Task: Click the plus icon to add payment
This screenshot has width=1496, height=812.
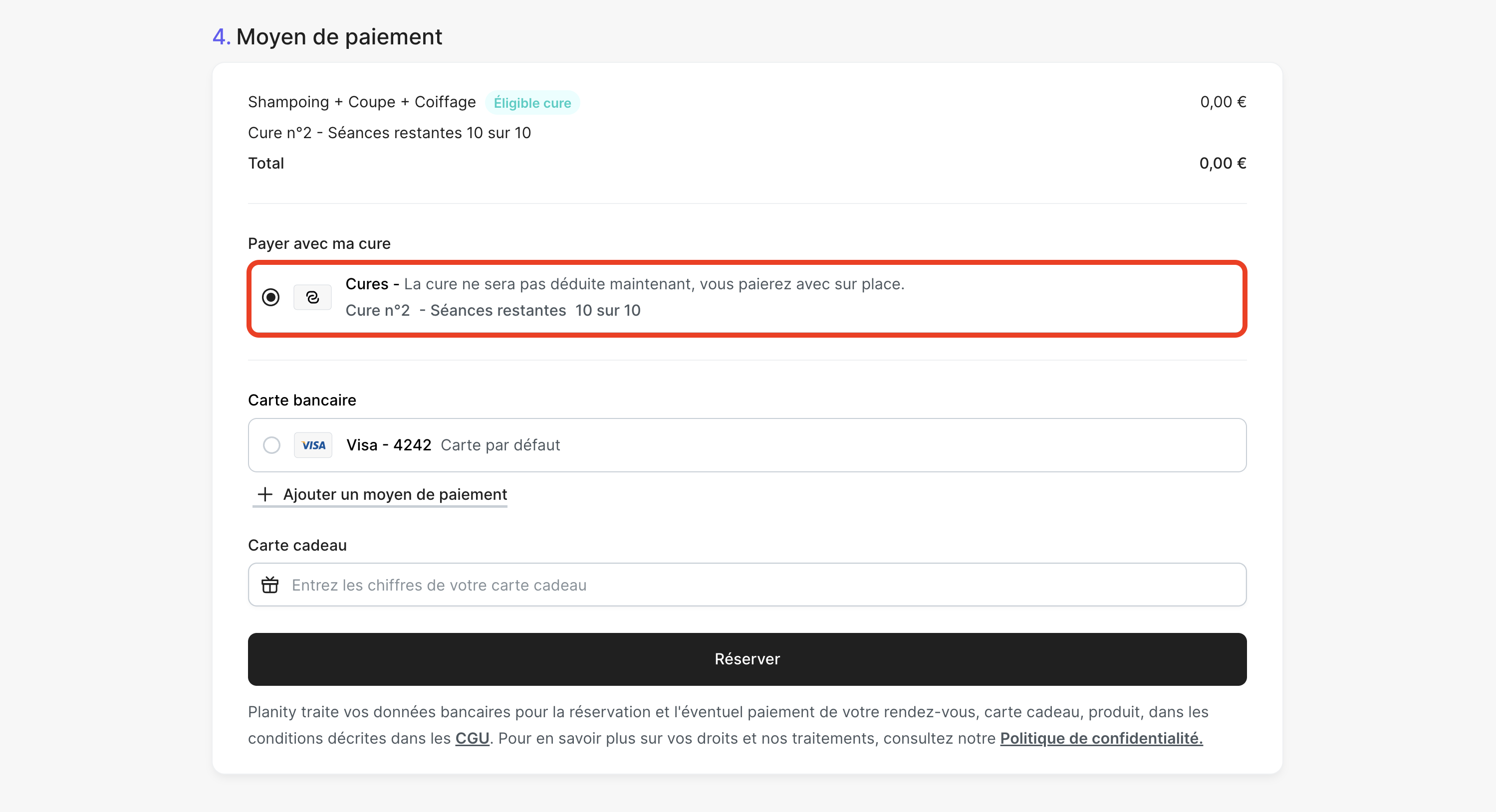Action: 265,494
